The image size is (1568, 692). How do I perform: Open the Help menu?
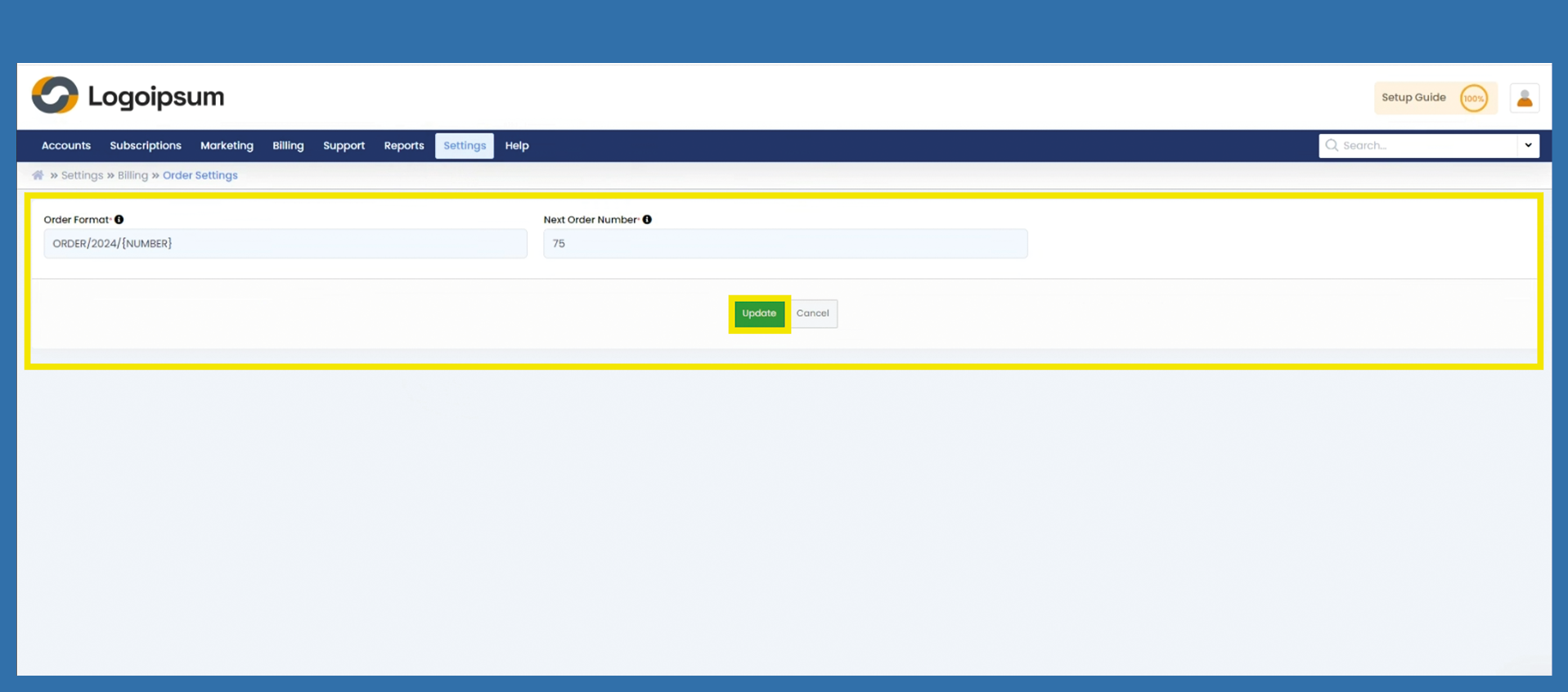click(x=517, y=146)
